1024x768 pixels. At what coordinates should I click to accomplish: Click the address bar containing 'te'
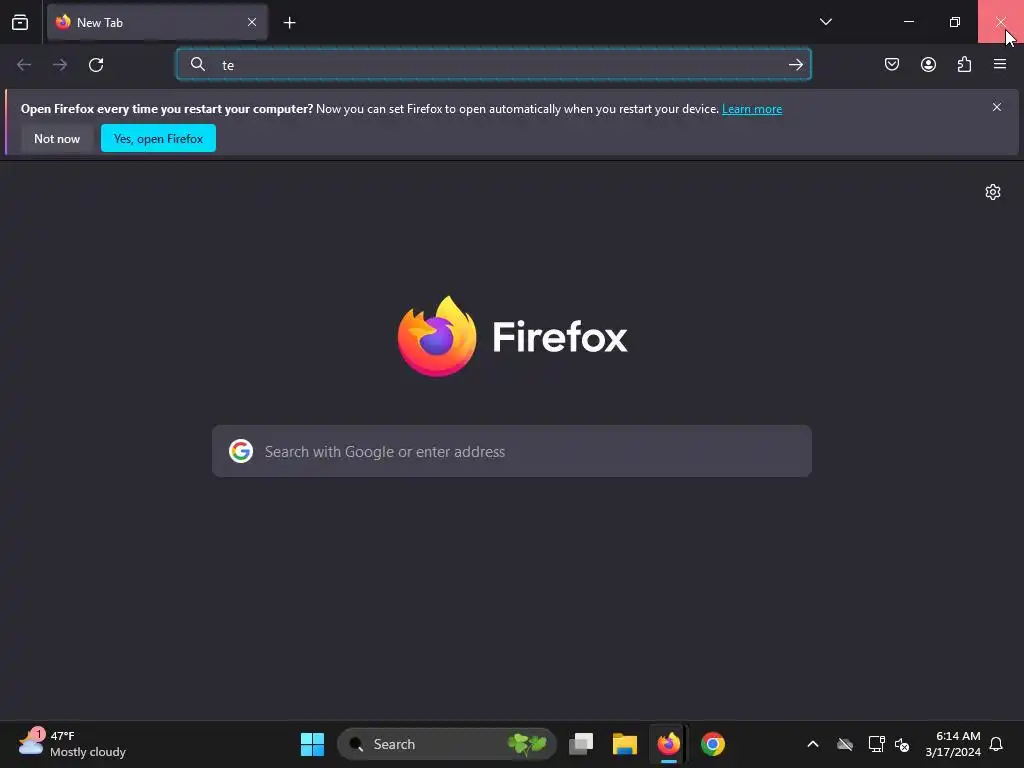click(x=494, y=65)
